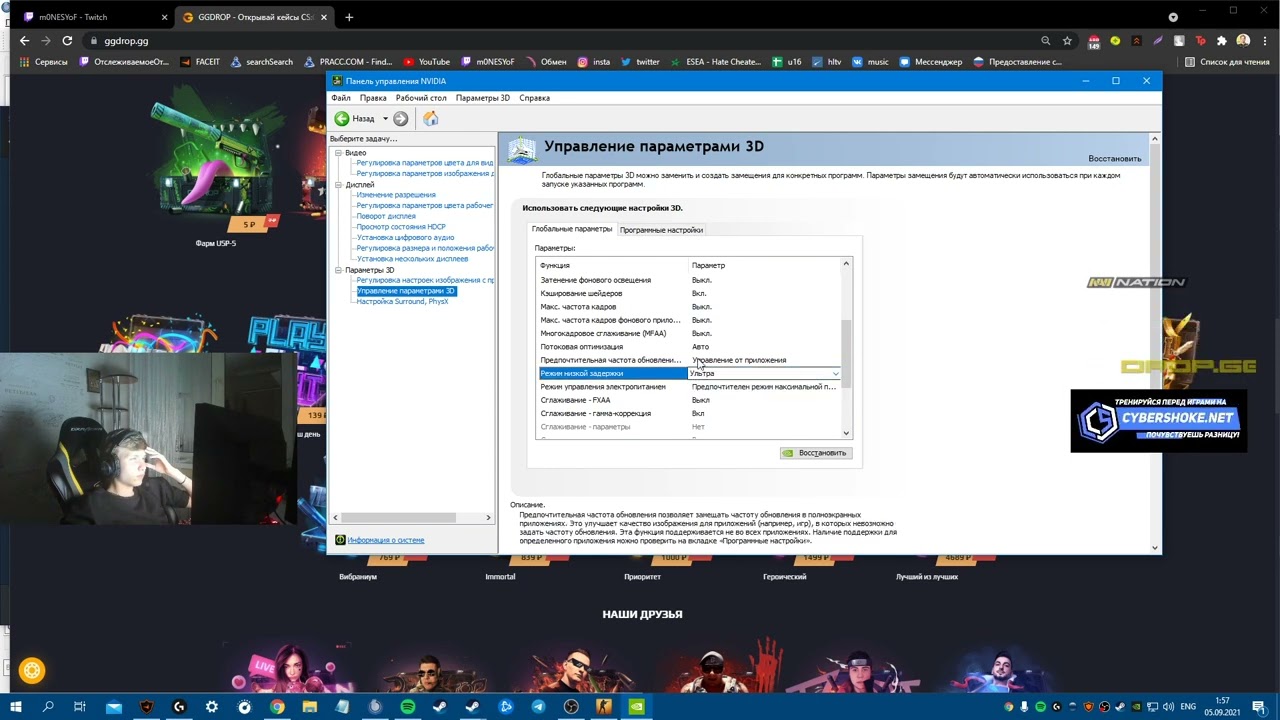The height and width of the screenshot is (720, 1280).
Task: Open the Home icon in NVIDIA toolbar
Action: [431, 118]
